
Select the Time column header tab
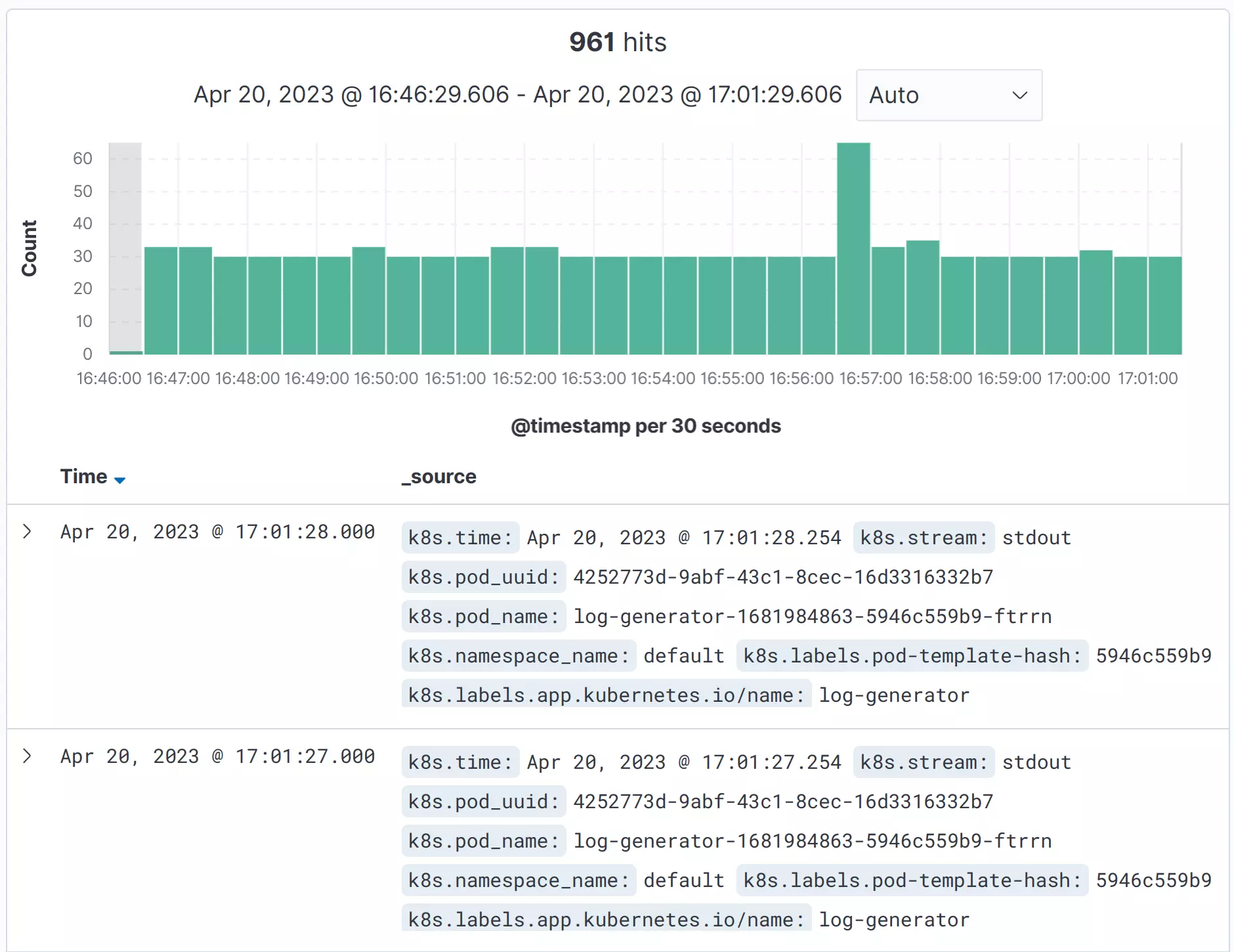[x=85, y=476]
